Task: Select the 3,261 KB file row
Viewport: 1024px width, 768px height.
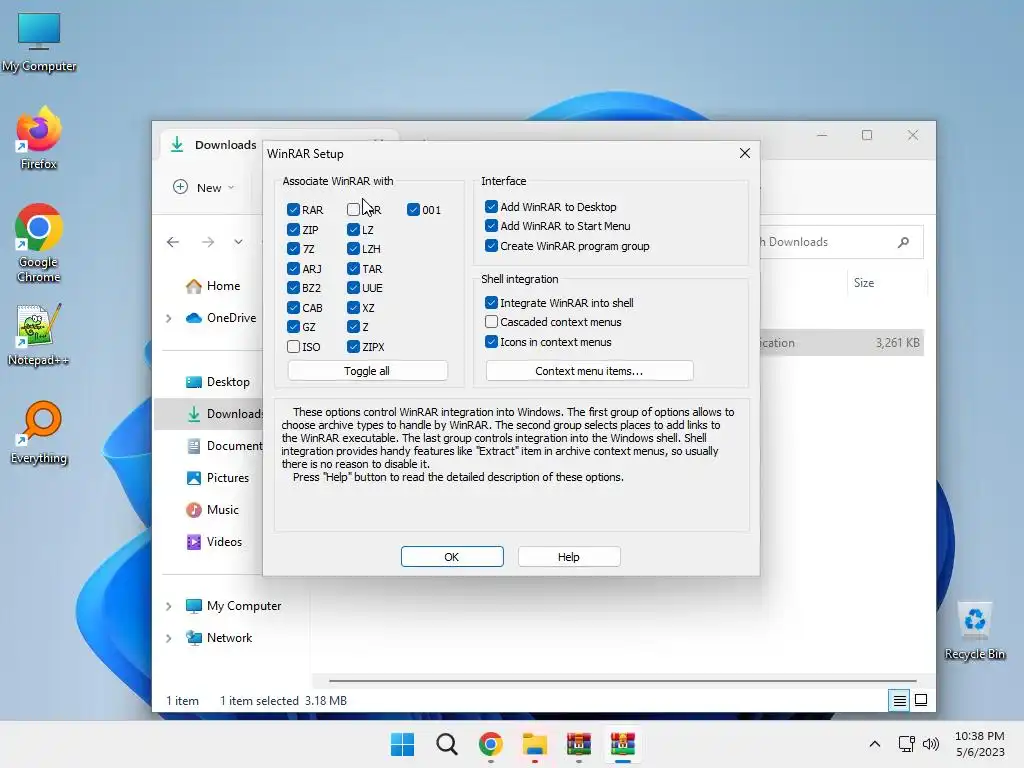Action: 842,343
